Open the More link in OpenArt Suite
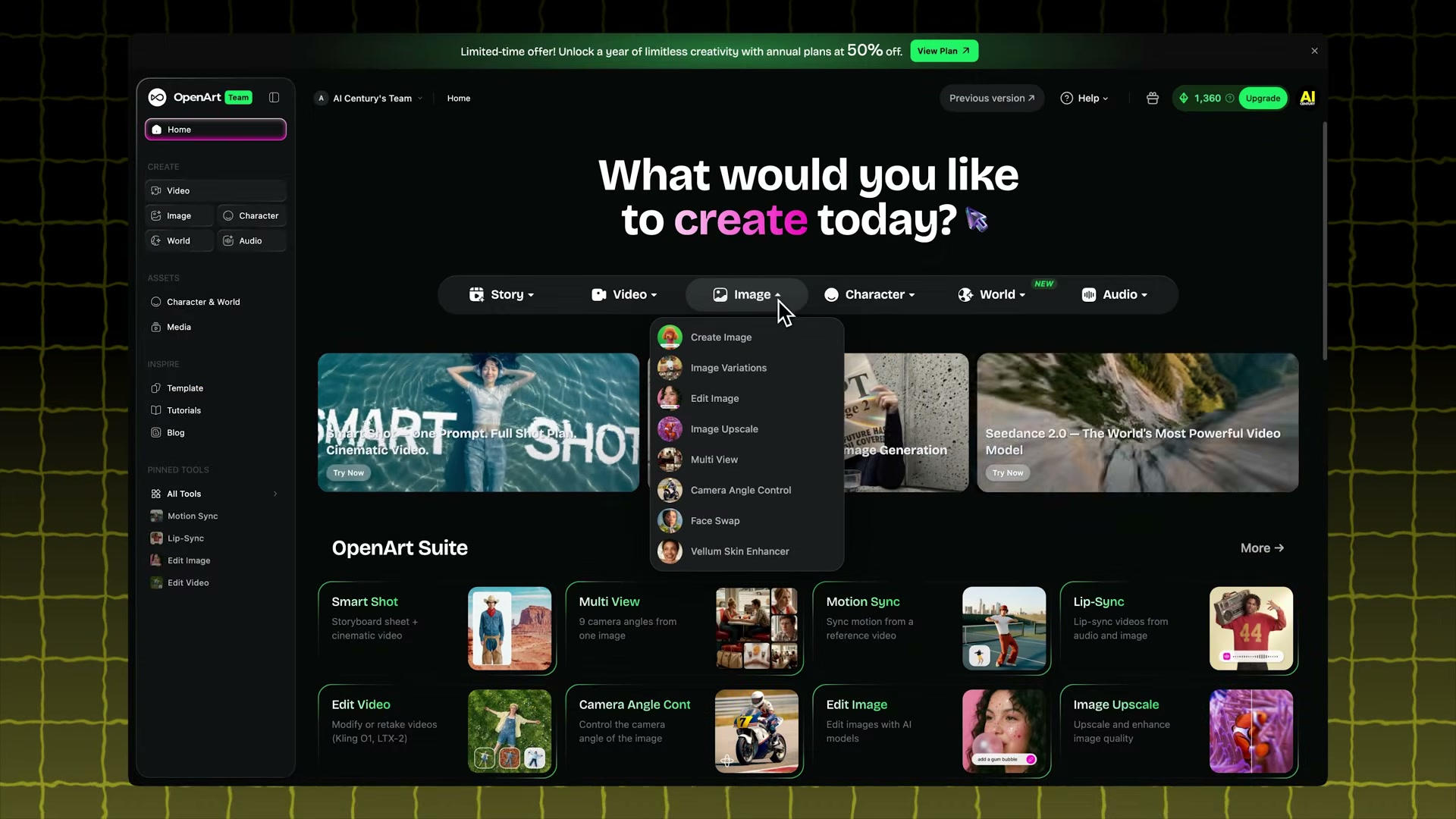Viewport: 1456px width, 819px height. coord(1262,548)
